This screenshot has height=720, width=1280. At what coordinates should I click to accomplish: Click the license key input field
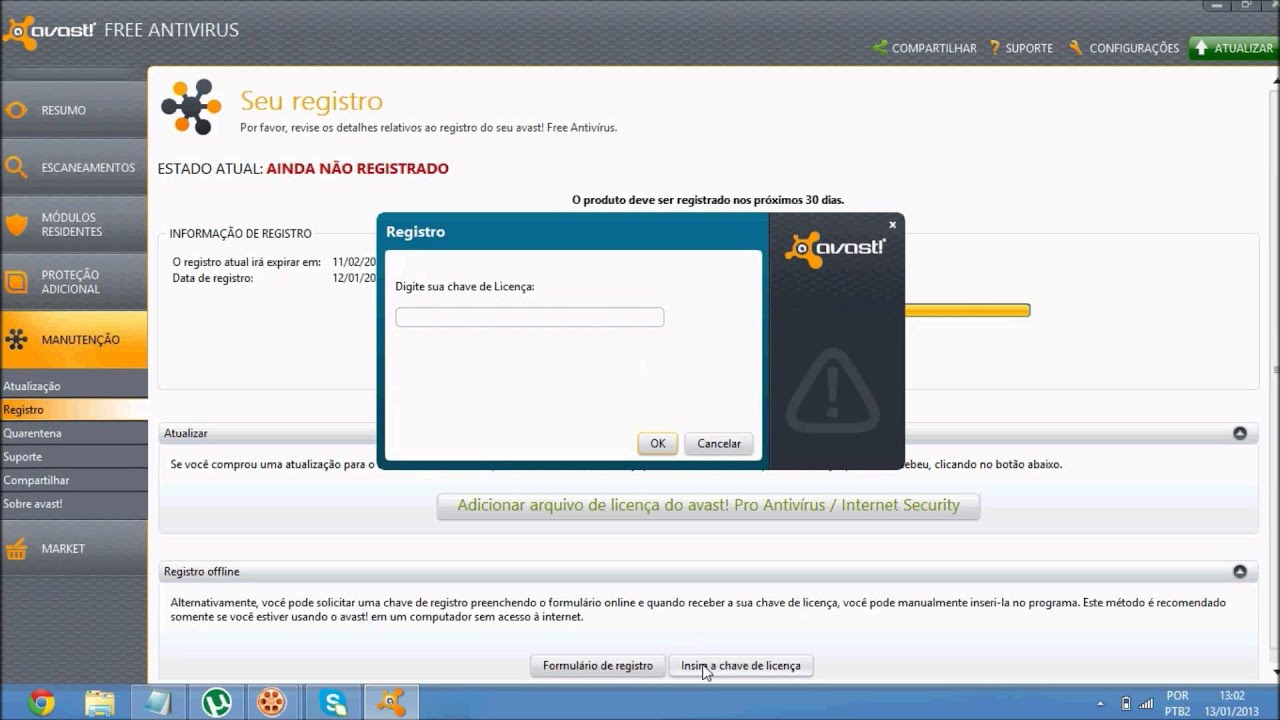(530, 317)
